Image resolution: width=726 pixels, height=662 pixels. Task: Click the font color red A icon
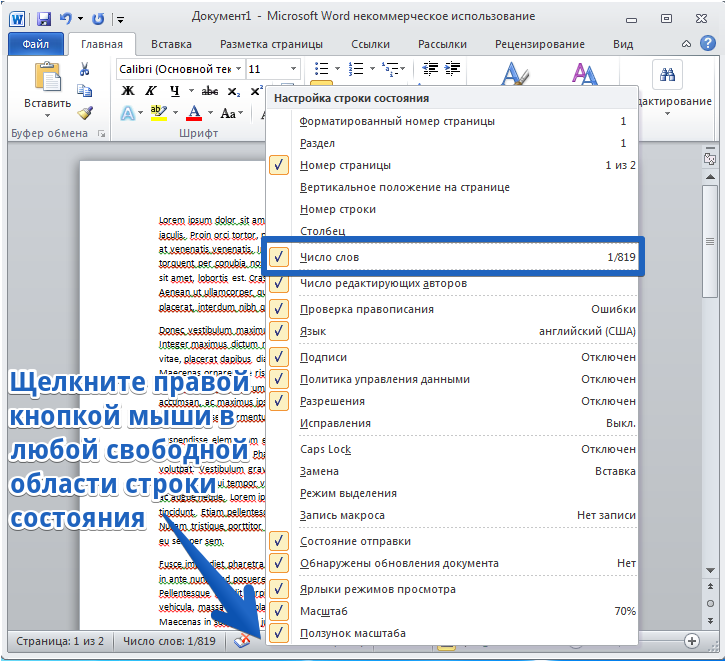[x=194, y=112]
